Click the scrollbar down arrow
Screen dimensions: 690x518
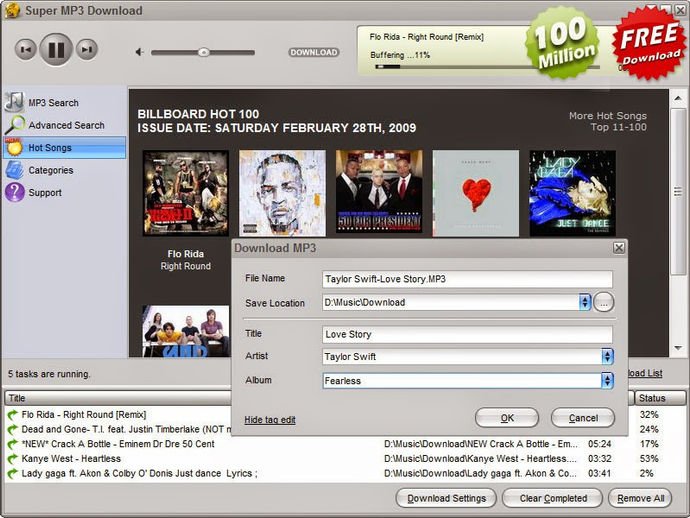(x=678, y=348)
